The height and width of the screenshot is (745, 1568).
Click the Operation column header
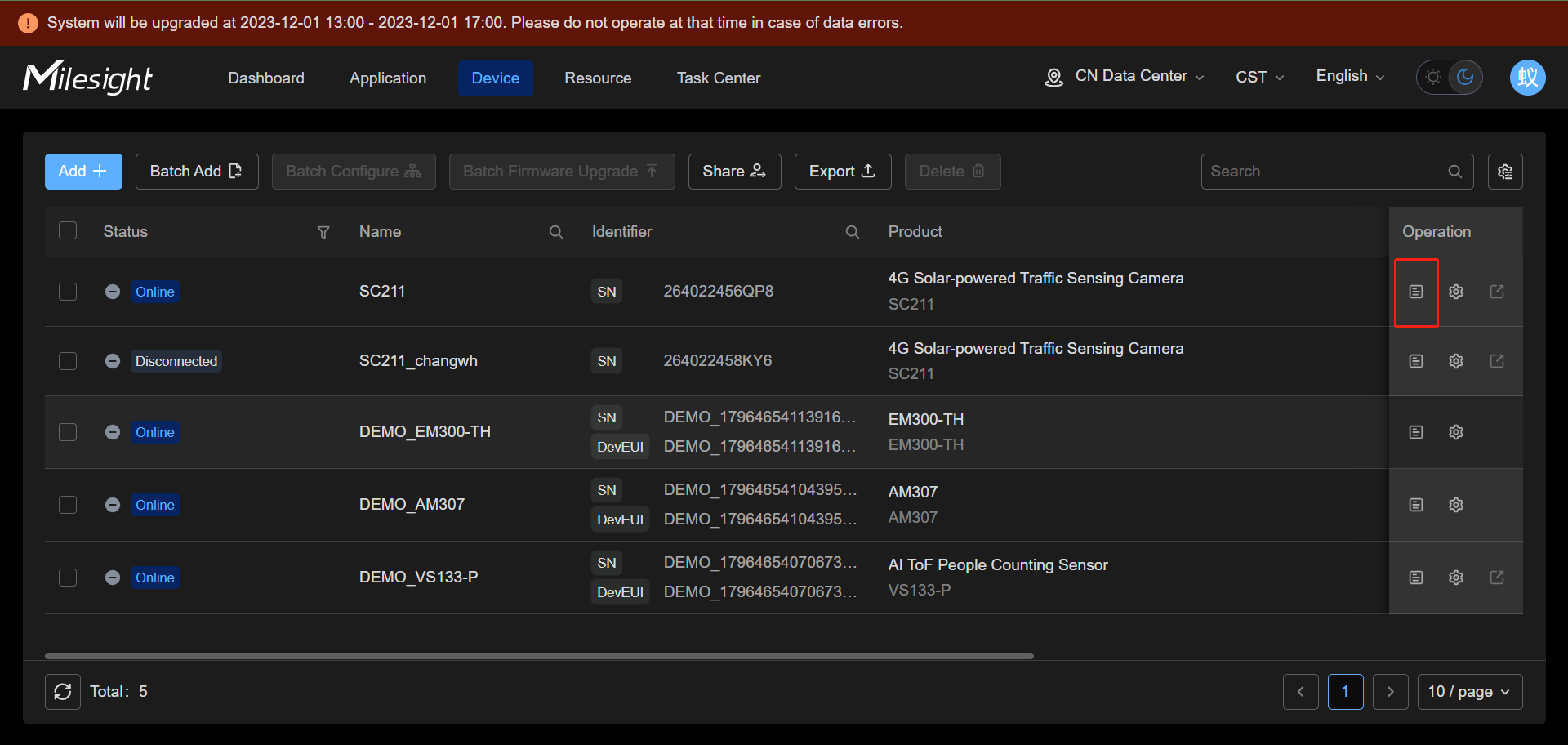1437,232
